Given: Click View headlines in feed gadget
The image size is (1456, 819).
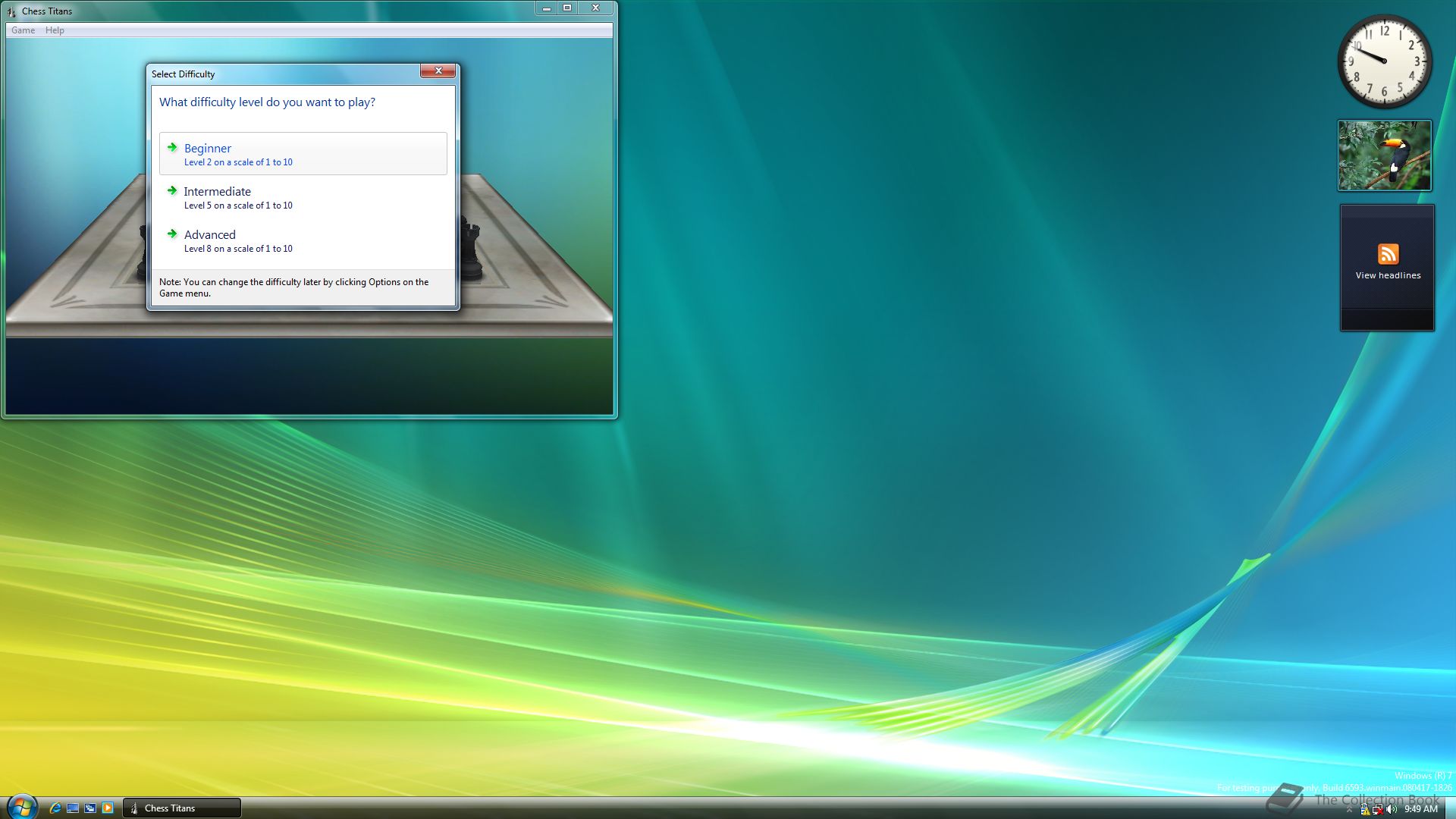Looking at the screenshot, I should pos(1388,275).
